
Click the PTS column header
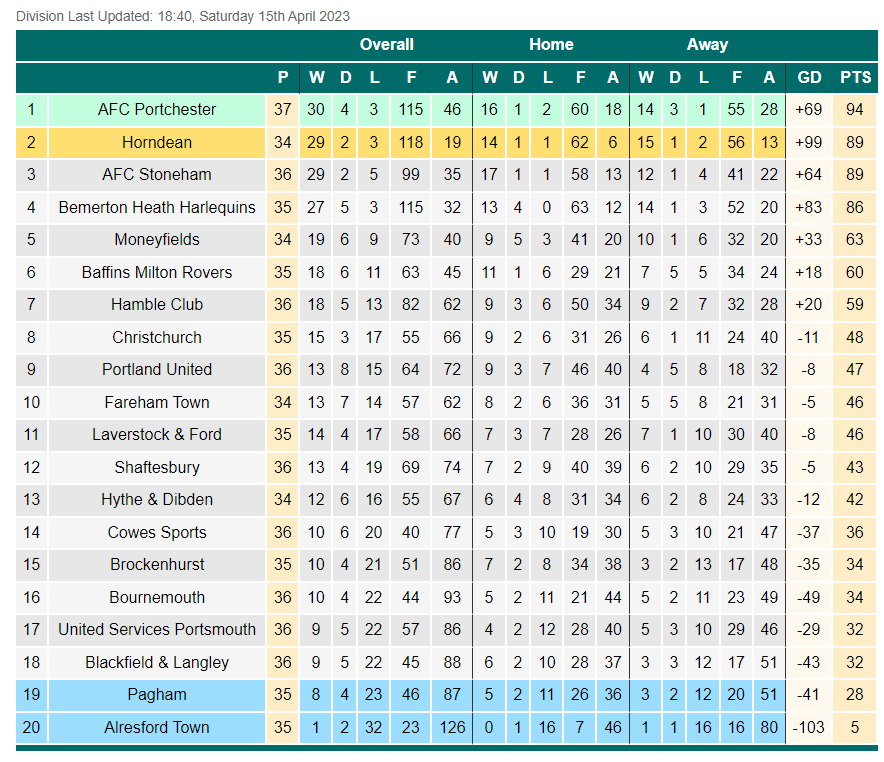[855, 77]
